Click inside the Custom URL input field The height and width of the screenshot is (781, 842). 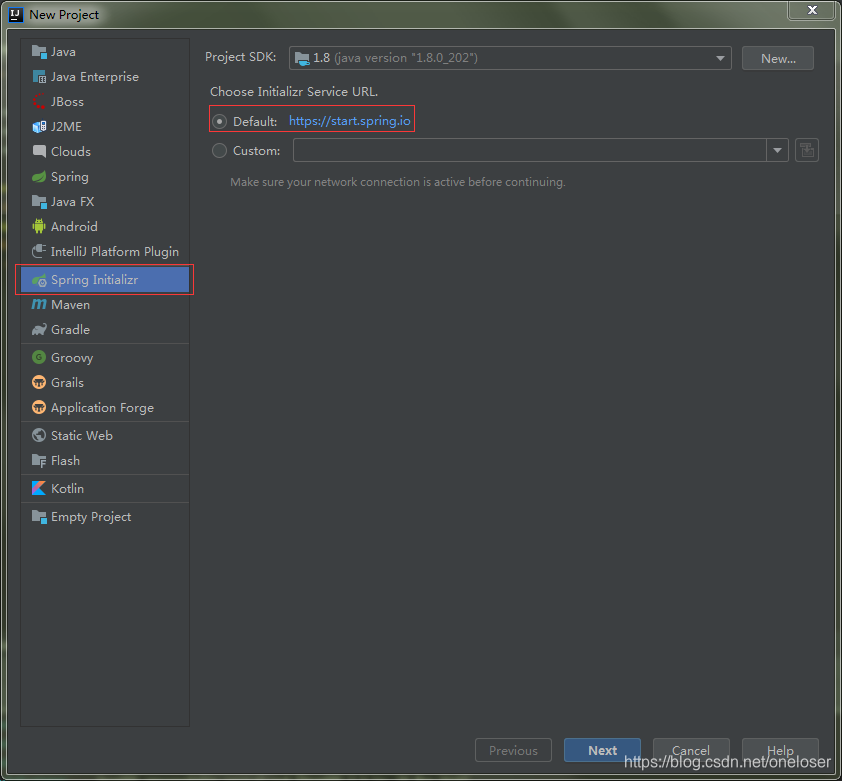click(529, 150)
